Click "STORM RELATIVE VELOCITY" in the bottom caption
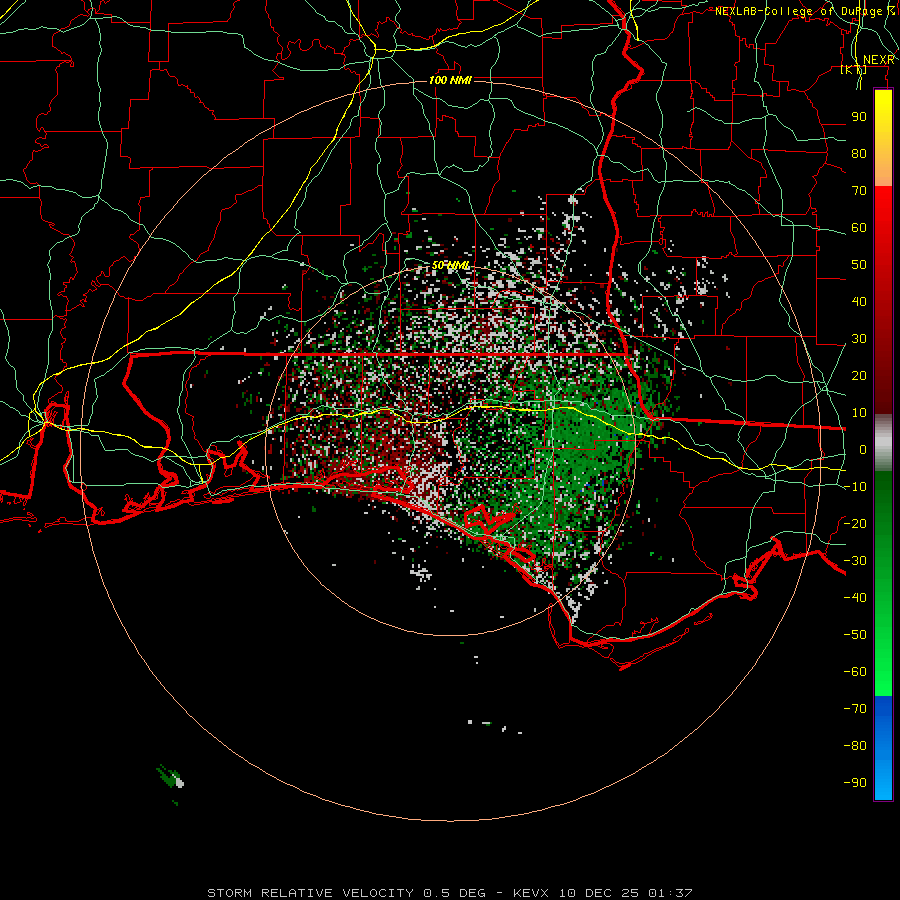The image size is (900, 900). pyautogui.click(x=310, y=893)
